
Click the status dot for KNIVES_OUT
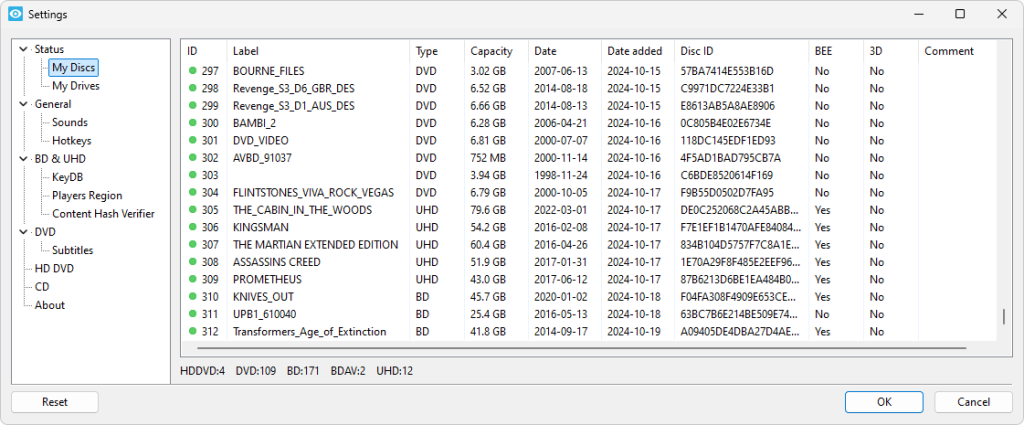(193, 297)
